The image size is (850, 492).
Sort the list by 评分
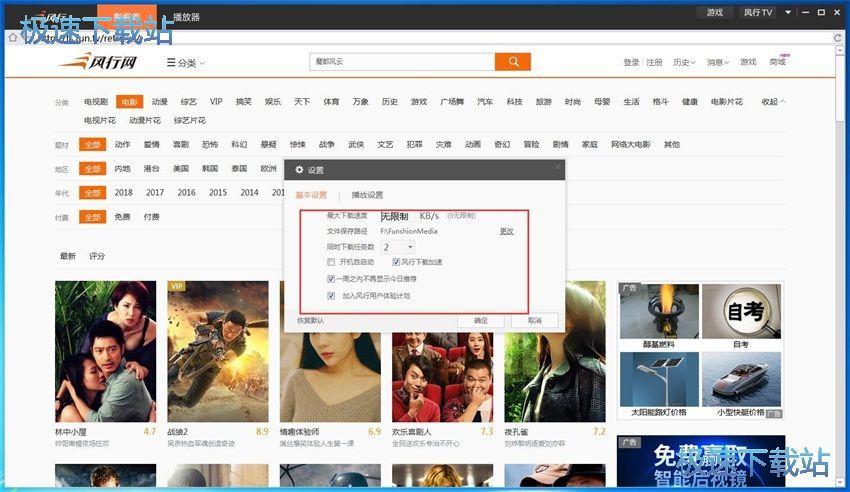(97, 256)
